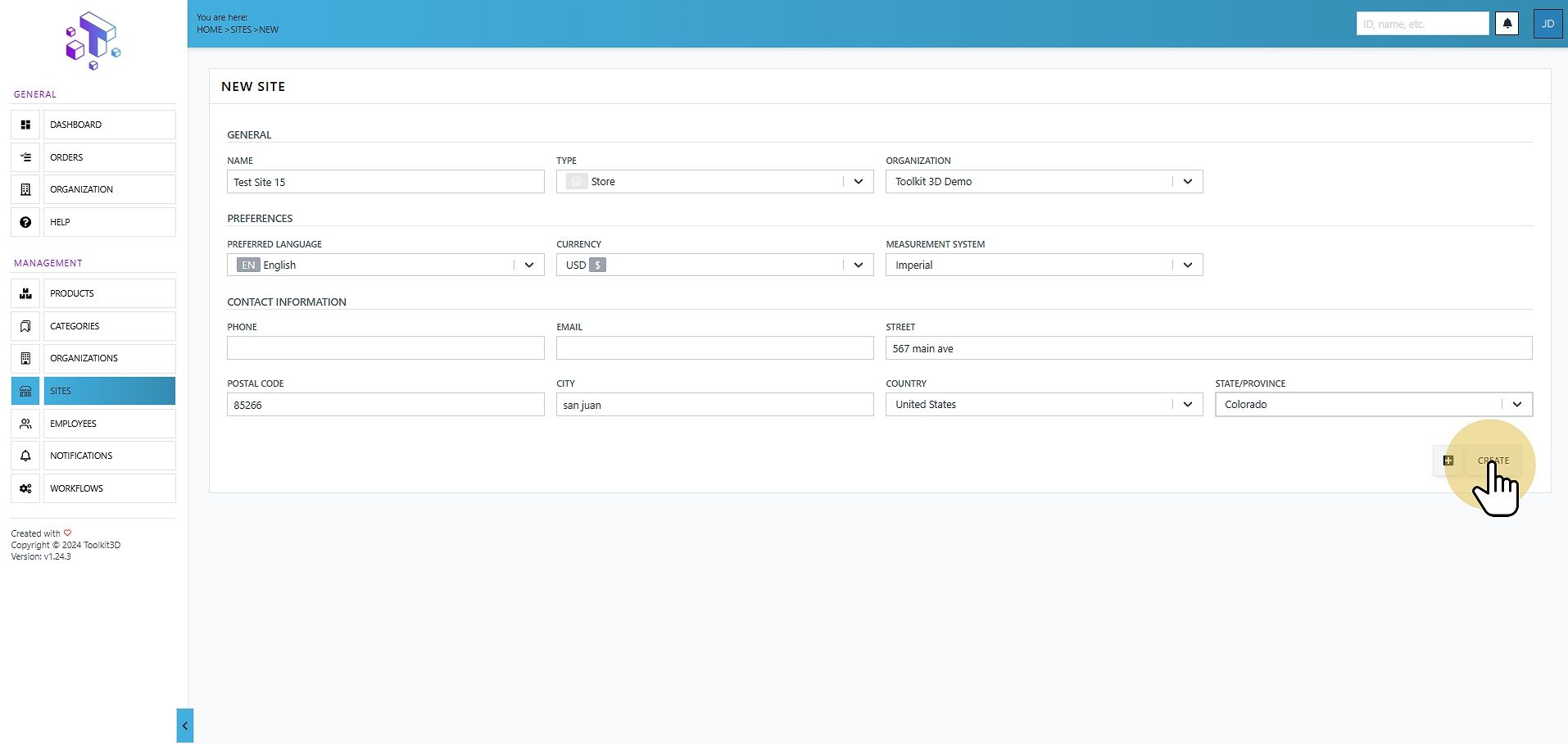Click the PREFERENCES section label
Viewport: 1568px width, 744px height.
coord(260,219)
